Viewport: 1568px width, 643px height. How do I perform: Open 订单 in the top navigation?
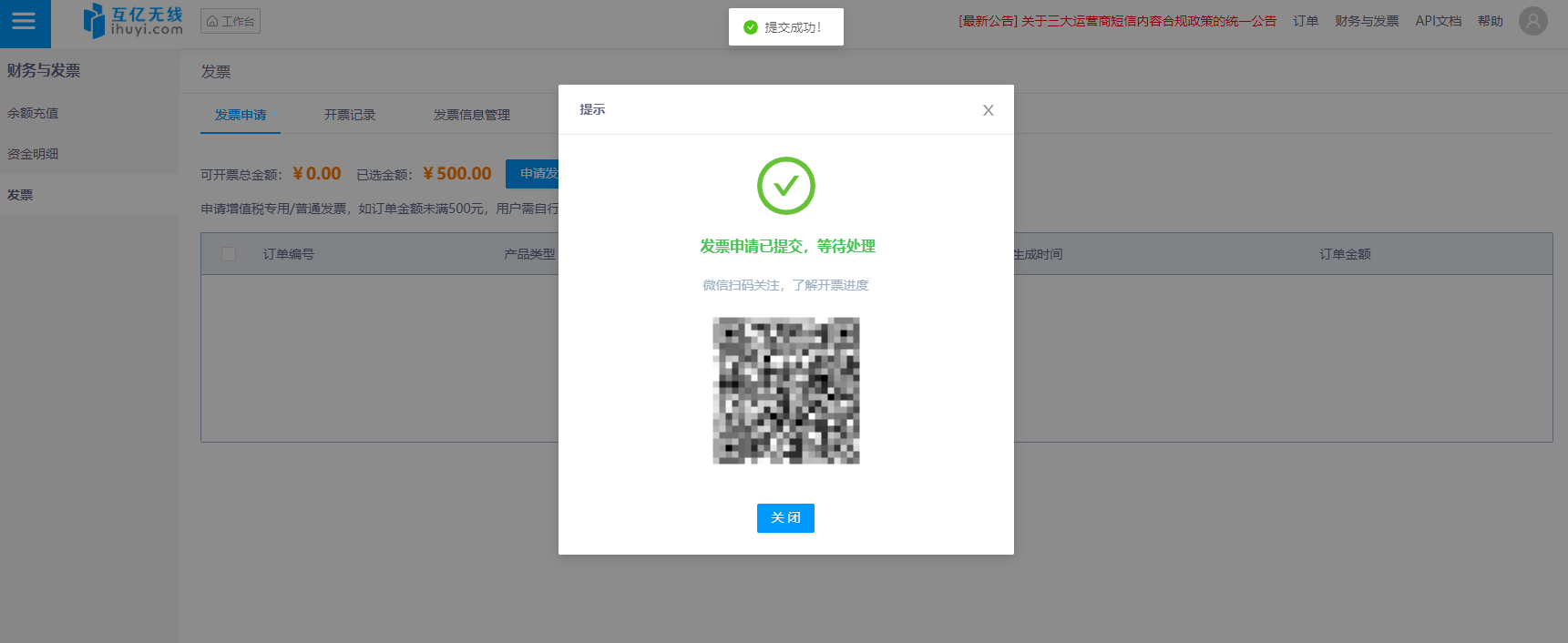pos(1306,21)
